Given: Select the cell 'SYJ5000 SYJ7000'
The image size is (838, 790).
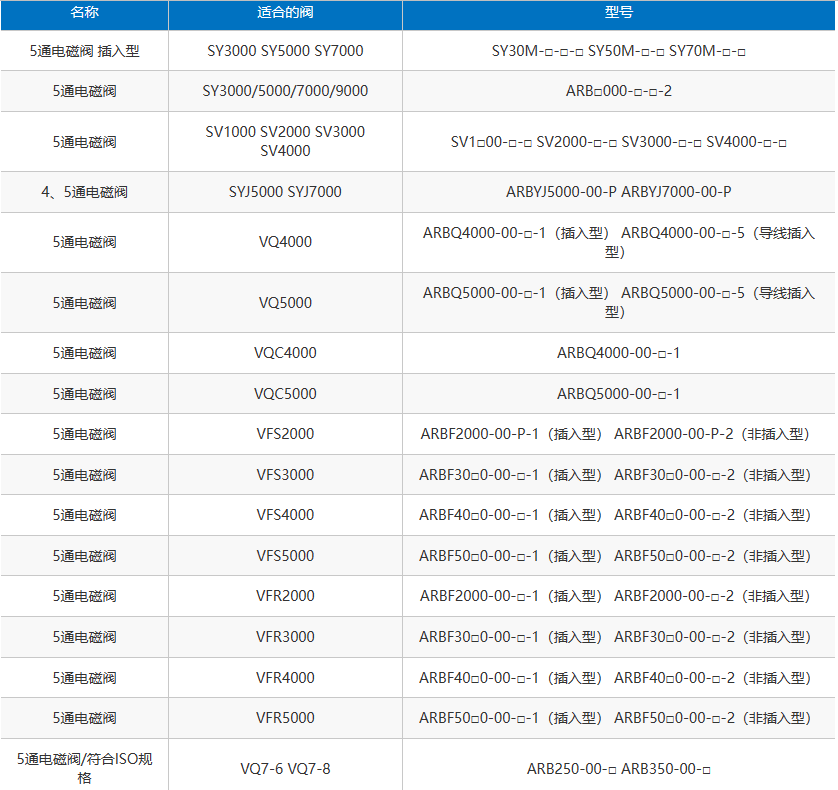Looking at the screenshot, I should point(285,192).
